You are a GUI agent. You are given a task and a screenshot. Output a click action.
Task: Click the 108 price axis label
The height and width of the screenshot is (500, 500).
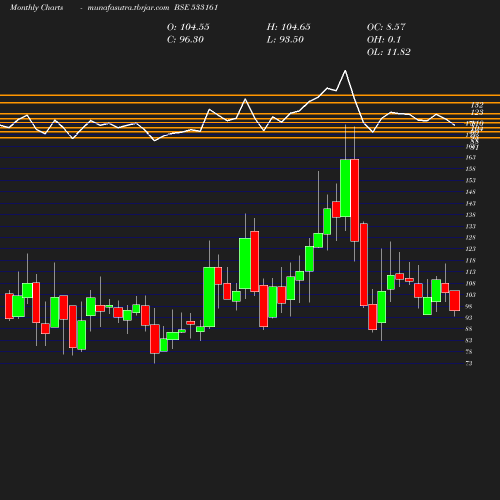pos(470,284)
